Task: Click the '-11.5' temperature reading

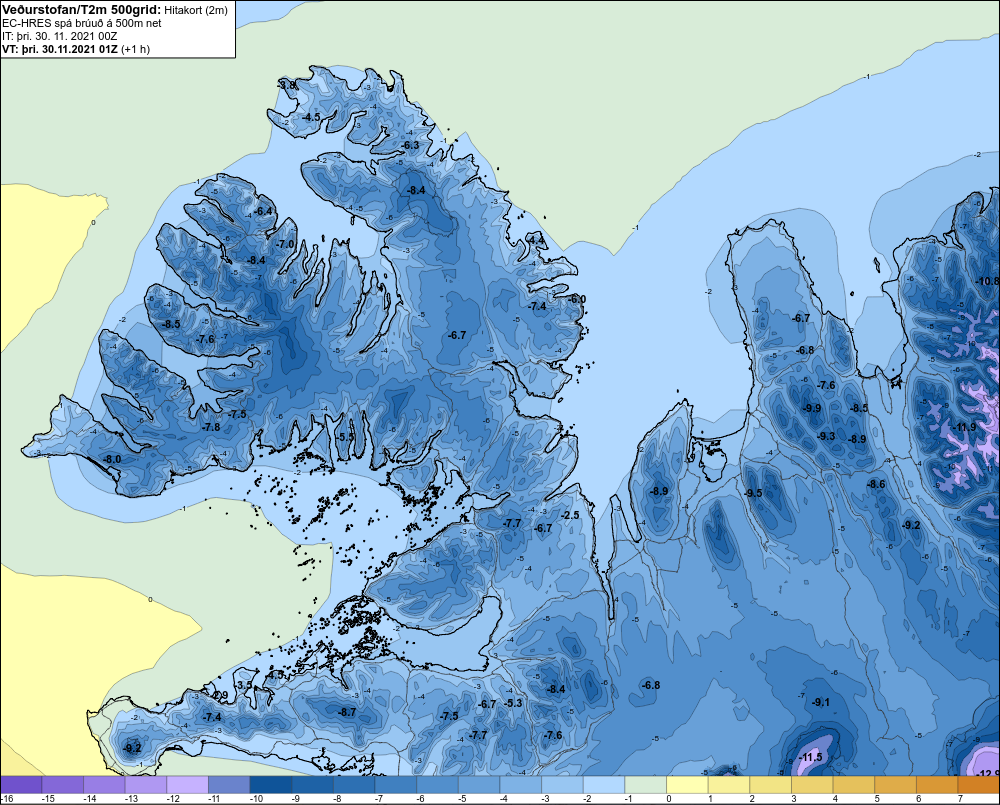Action: pyautogui.click(x=811, y=757)
